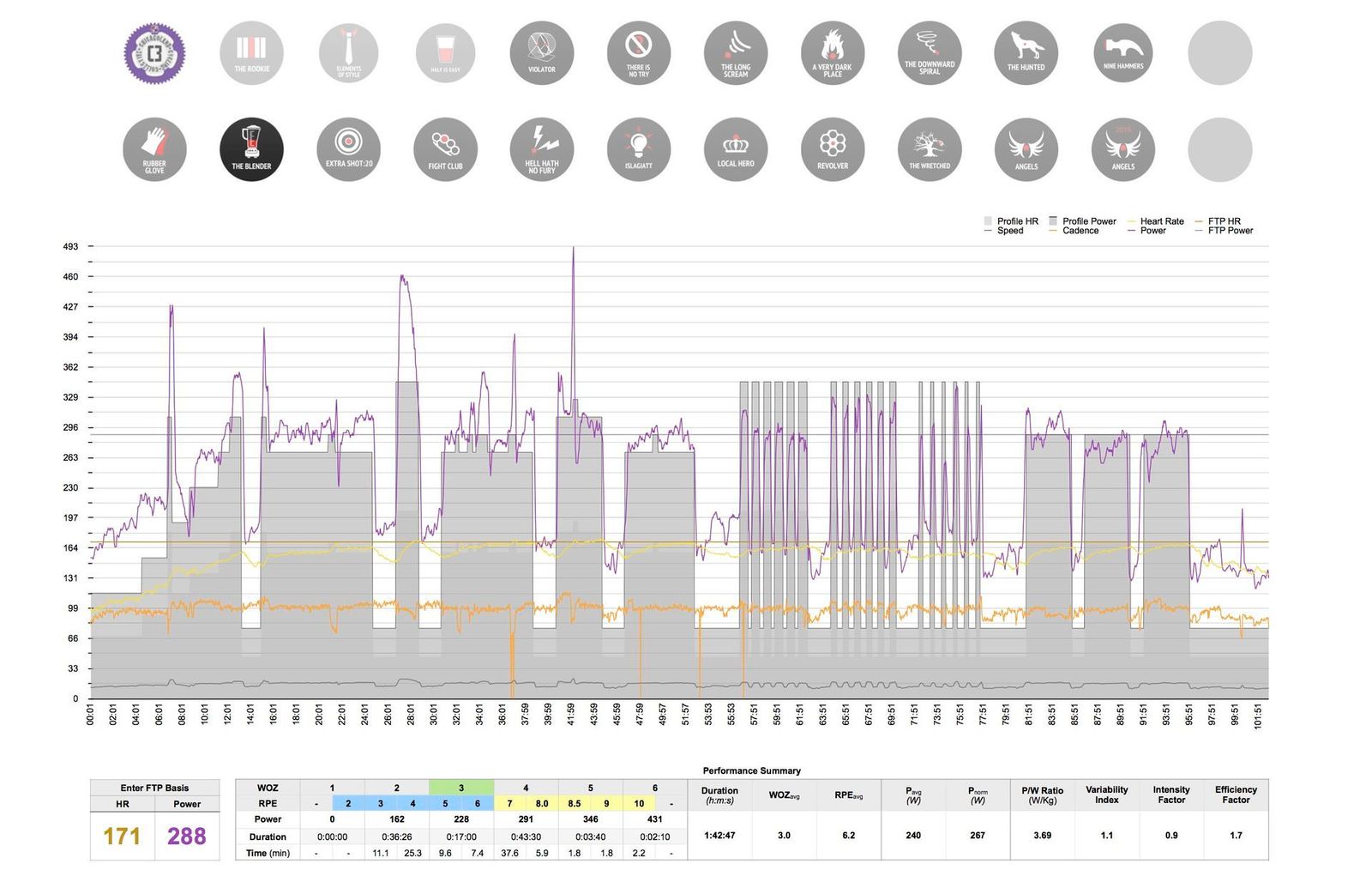The width and height of the screenshot is (1372, 888).
Task: Pick the Revolver workout icon
Action: point(832,150)
